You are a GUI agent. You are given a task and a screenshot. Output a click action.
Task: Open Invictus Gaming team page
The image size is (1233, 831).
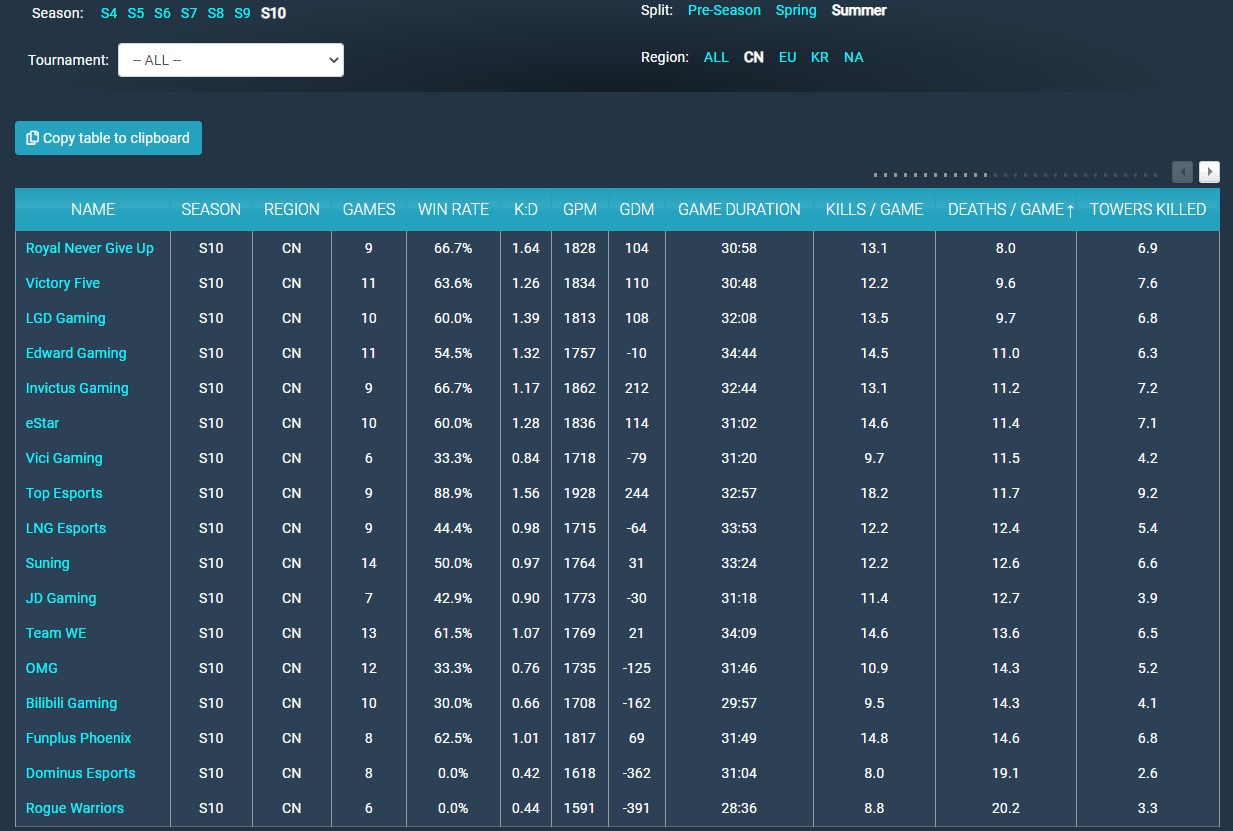pos(77,388)
